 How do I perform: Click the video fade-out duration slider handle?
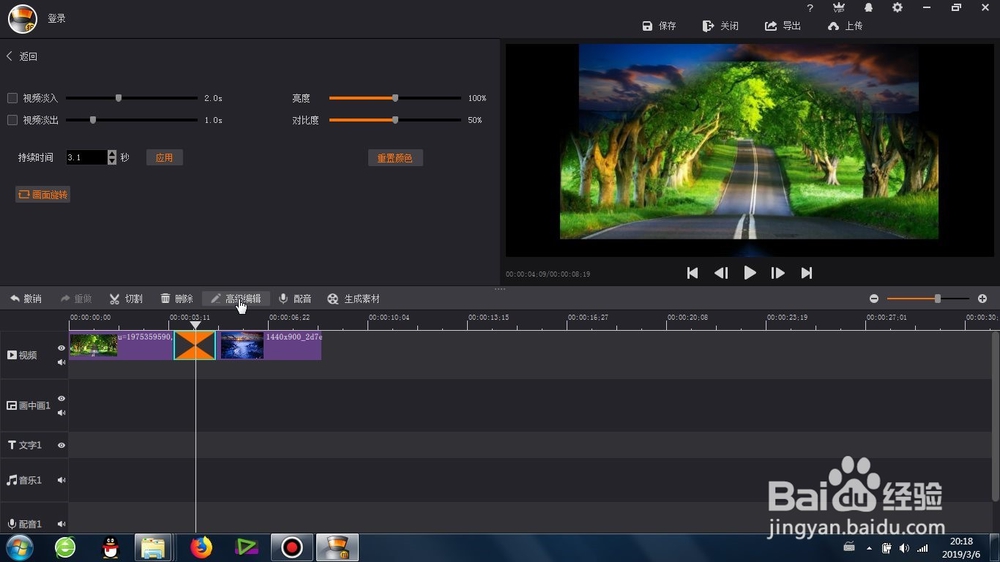92,120
